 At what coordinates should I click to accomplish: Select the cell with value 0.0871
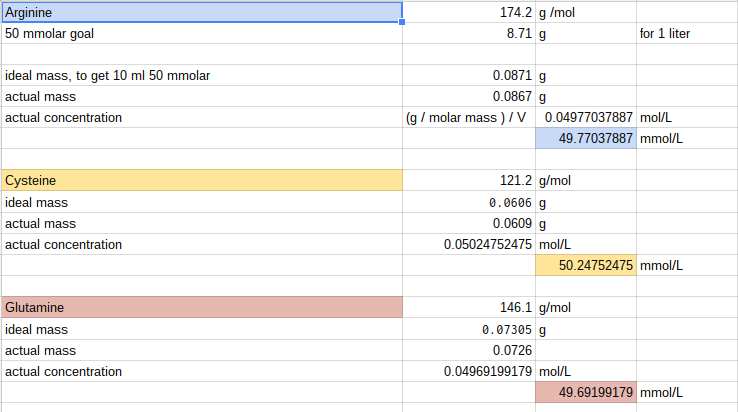469,75
